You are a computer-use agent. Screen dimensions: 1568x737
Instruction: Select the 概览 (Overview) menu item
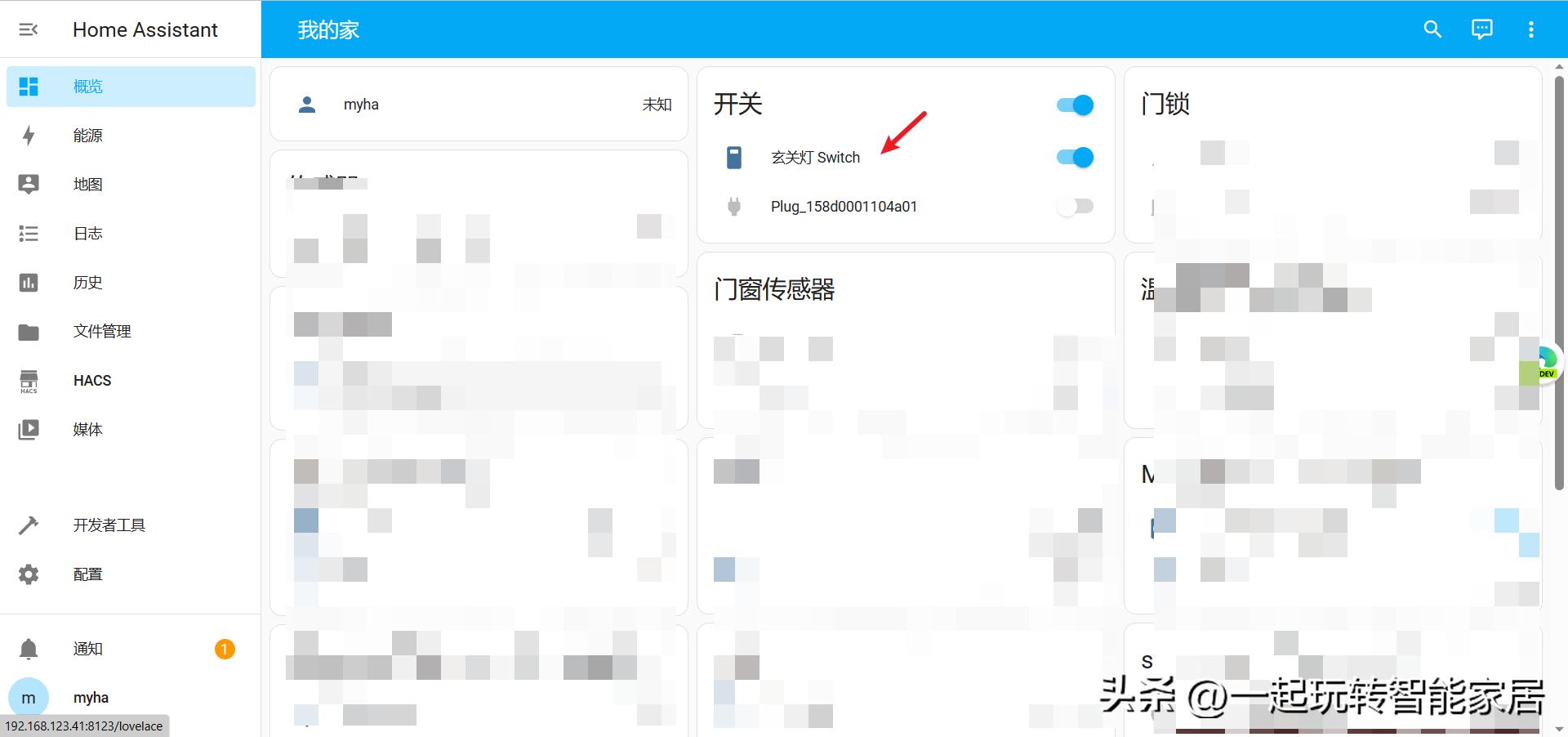click(88, 86)
